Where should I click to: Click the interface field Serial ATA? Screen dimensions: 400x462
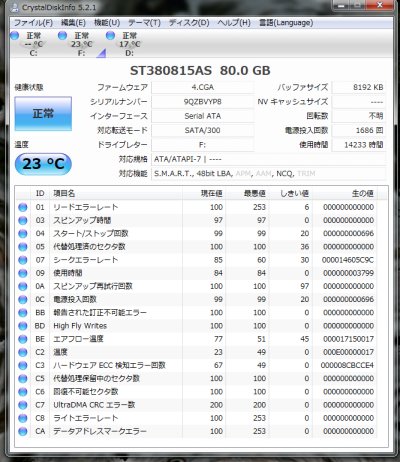point(203,116)
